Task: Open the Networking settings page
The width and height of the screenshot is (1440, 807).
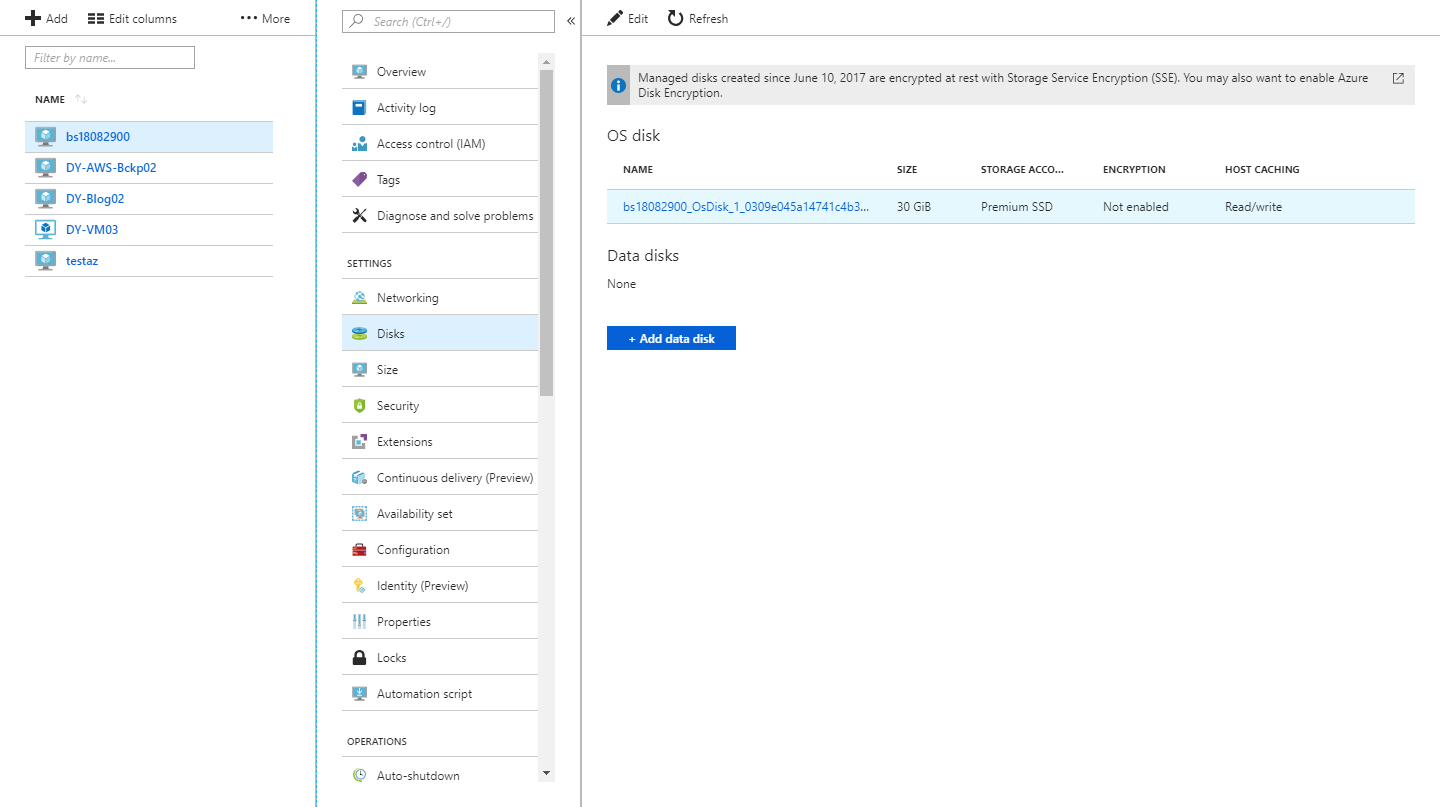Action: [407, 298]
